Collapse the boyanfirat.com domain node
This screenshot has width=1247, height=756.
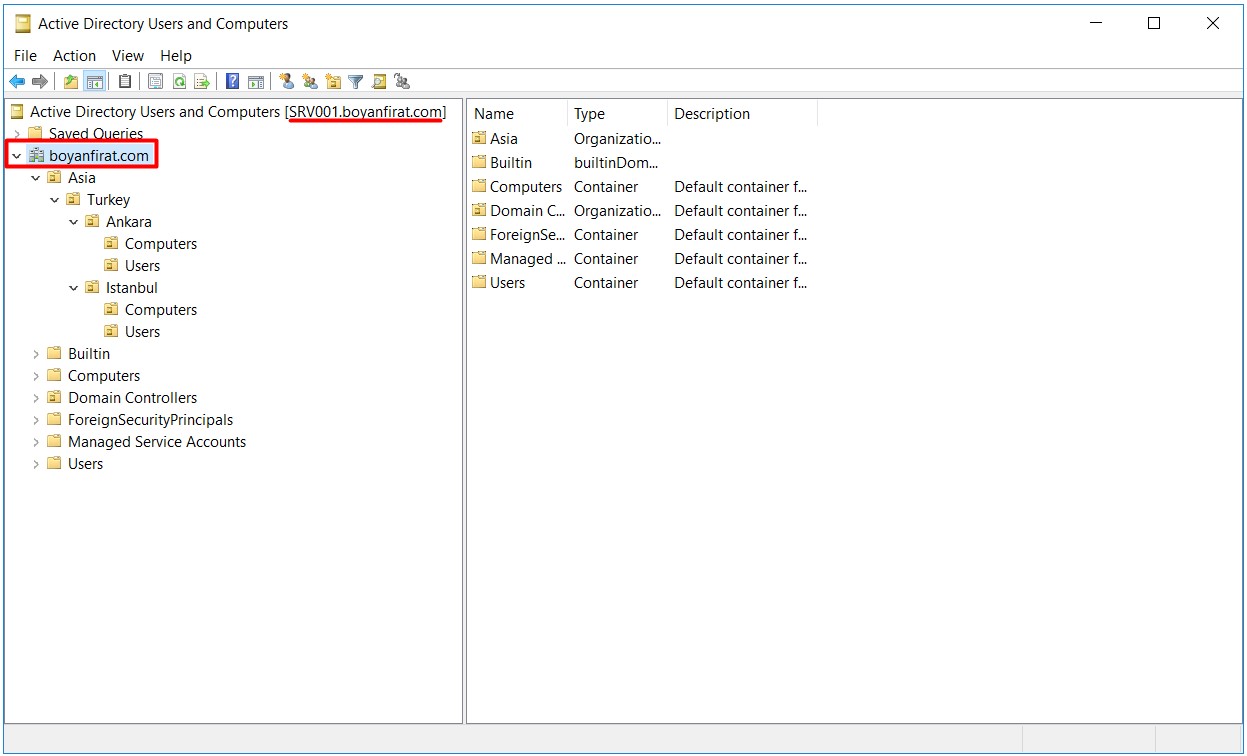click(x=17, y=156)
